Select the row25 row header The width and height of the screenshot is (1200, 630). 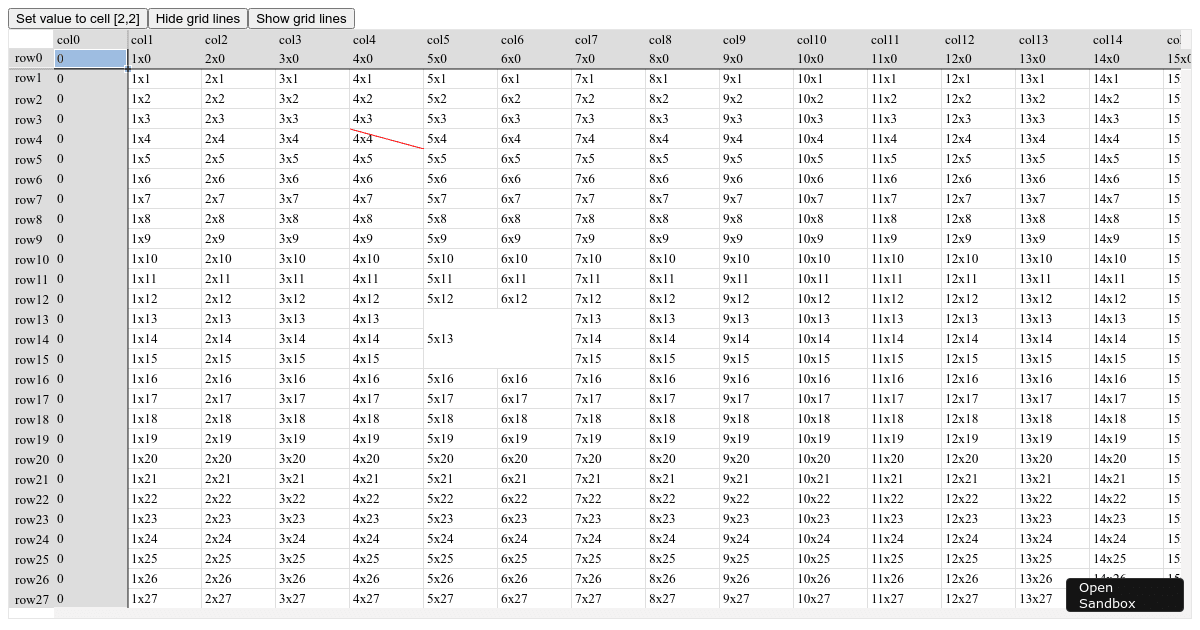(31, 560)
